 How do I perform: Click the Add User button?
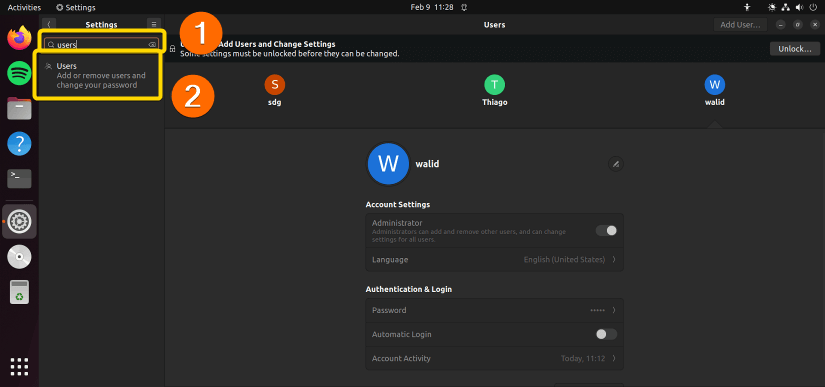click(x=740, y=25)
